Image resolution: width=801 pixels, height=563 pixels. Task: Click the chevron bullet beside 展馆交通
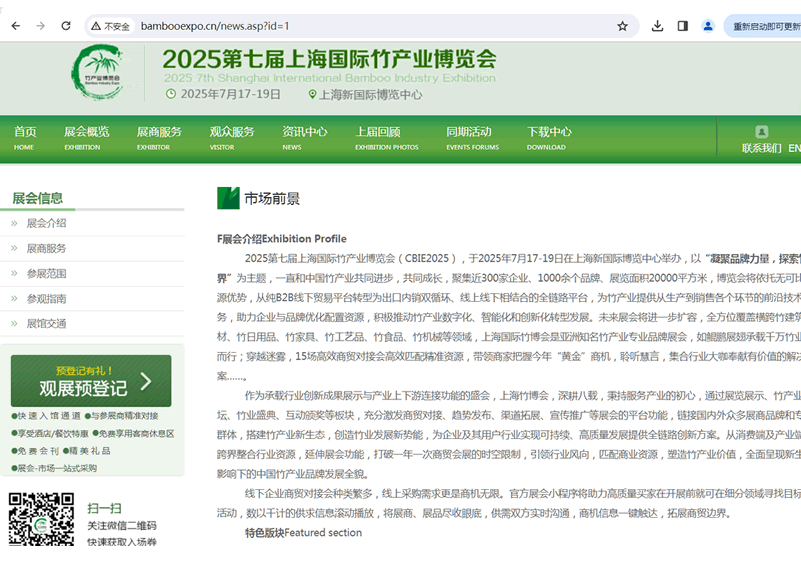[x=14, y=323]
